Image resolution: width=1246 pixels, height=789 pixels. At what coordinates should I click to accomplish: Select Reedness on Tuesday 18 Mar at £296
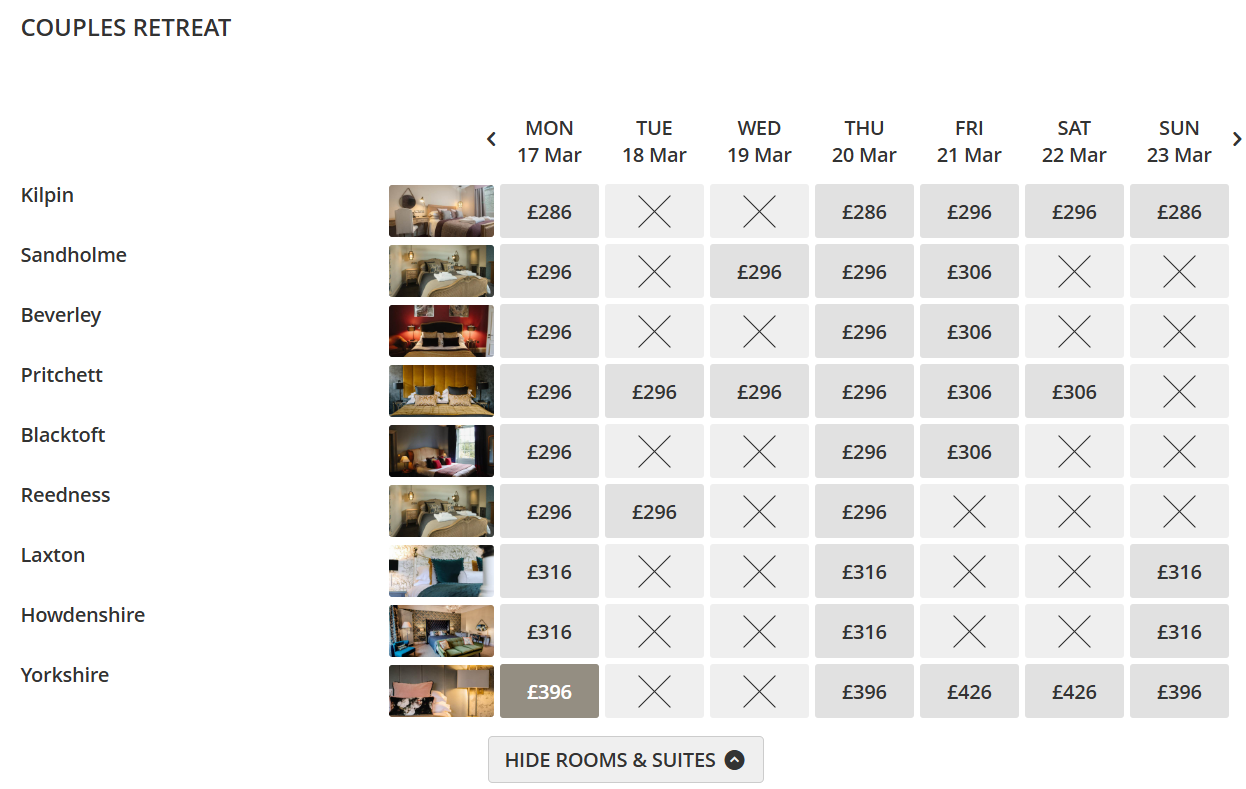[654, 511]
